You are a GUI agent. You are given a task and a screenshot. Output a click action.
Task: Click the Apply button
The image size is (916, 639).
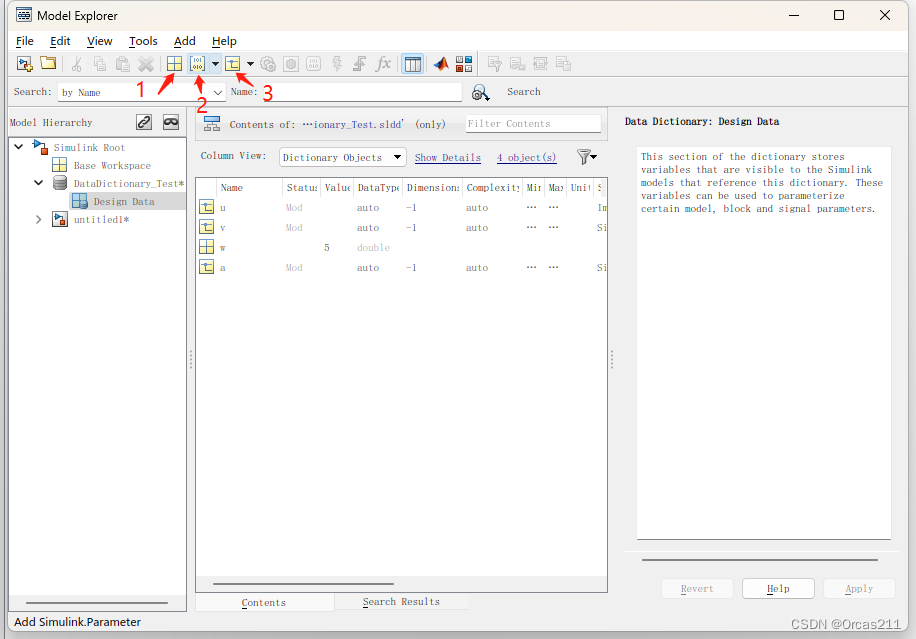tap(859, 589)
